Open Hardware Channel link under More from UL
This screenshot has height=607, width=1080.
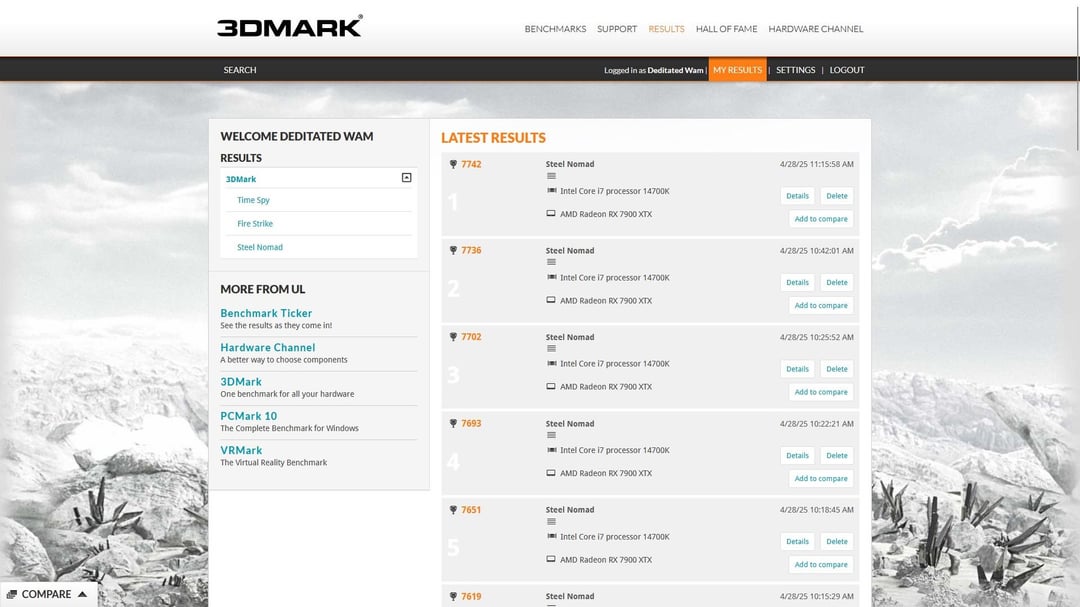(x=268, y=347)
